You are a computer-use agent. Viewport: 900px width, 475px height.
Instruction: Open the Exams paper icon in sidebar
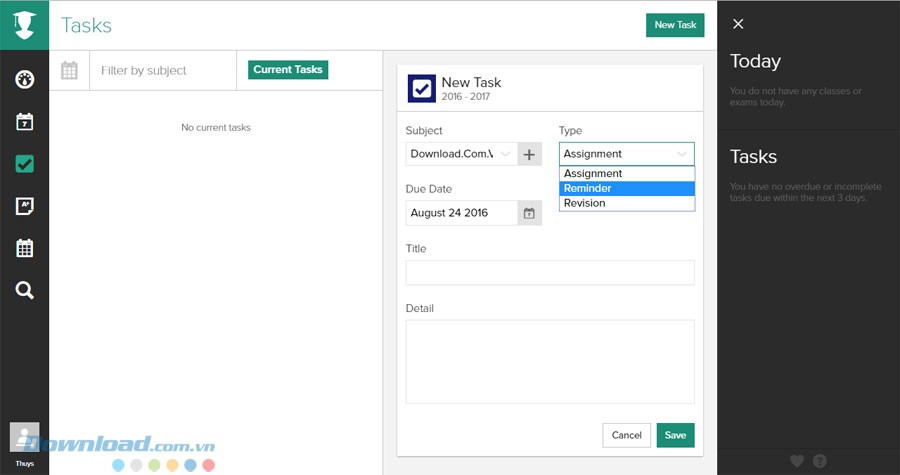(x=25, y=206)
